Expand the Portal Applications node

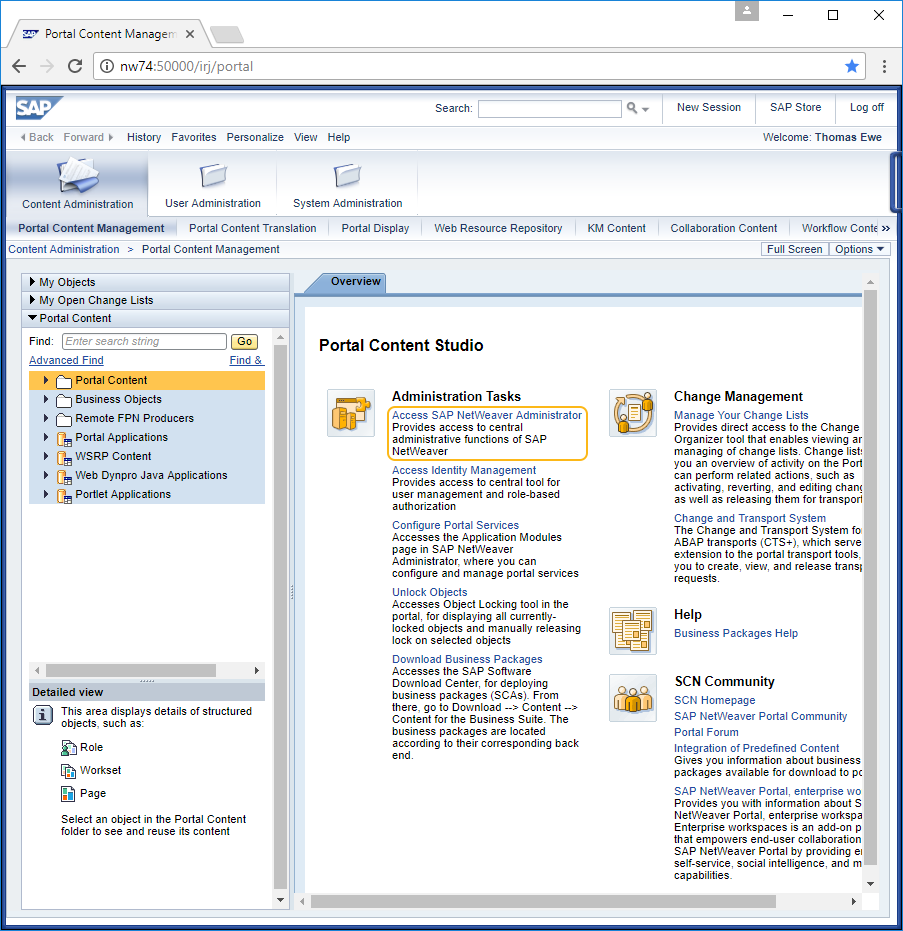pyautogui.click(x=46, y=437)
